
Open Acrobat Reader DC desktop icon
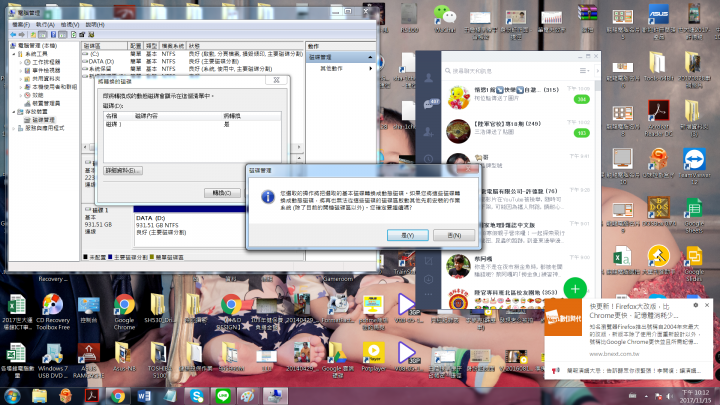click(658, 118)
